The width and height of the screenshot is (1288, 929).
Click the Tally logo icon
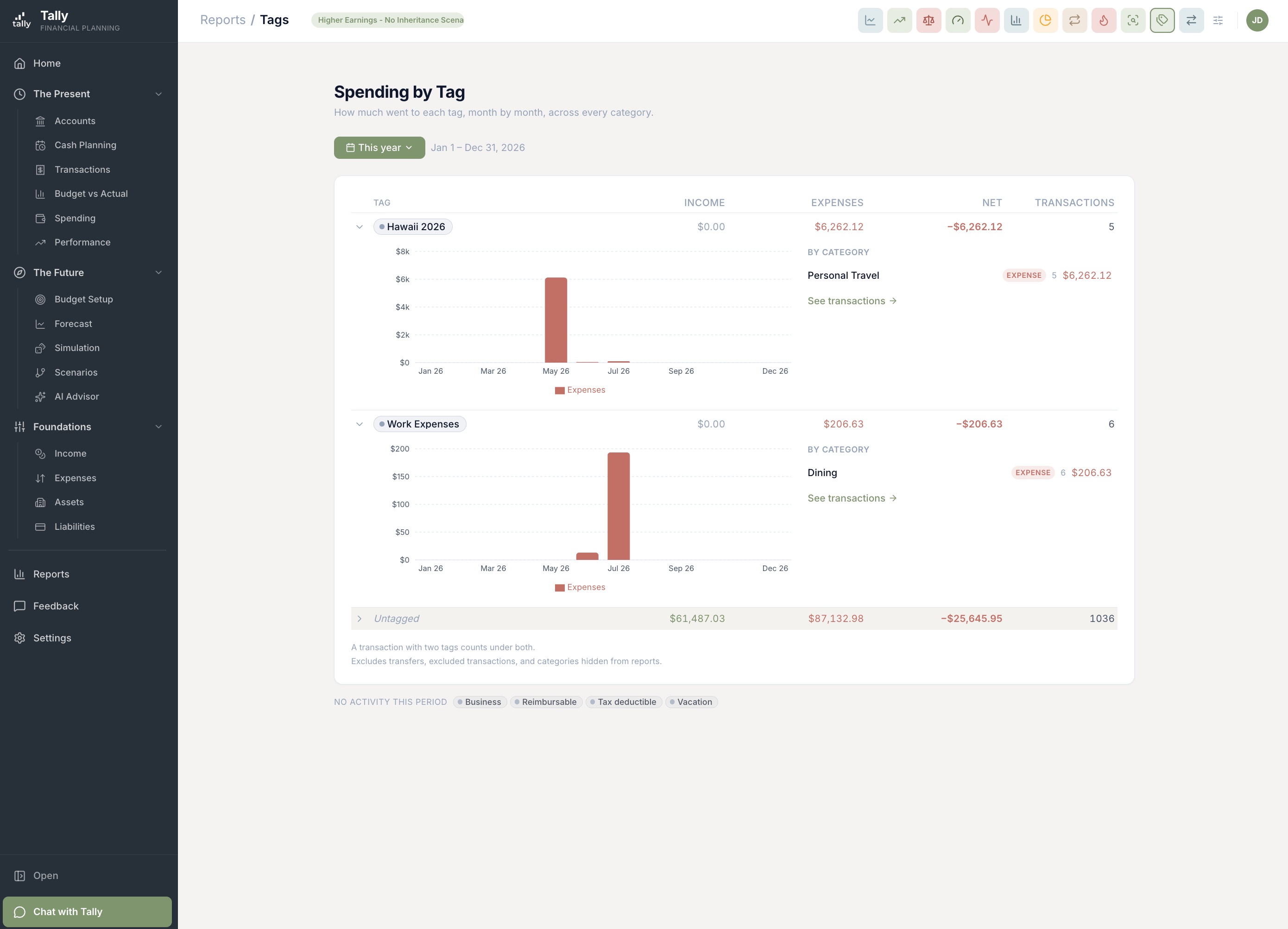click(22, 20)
